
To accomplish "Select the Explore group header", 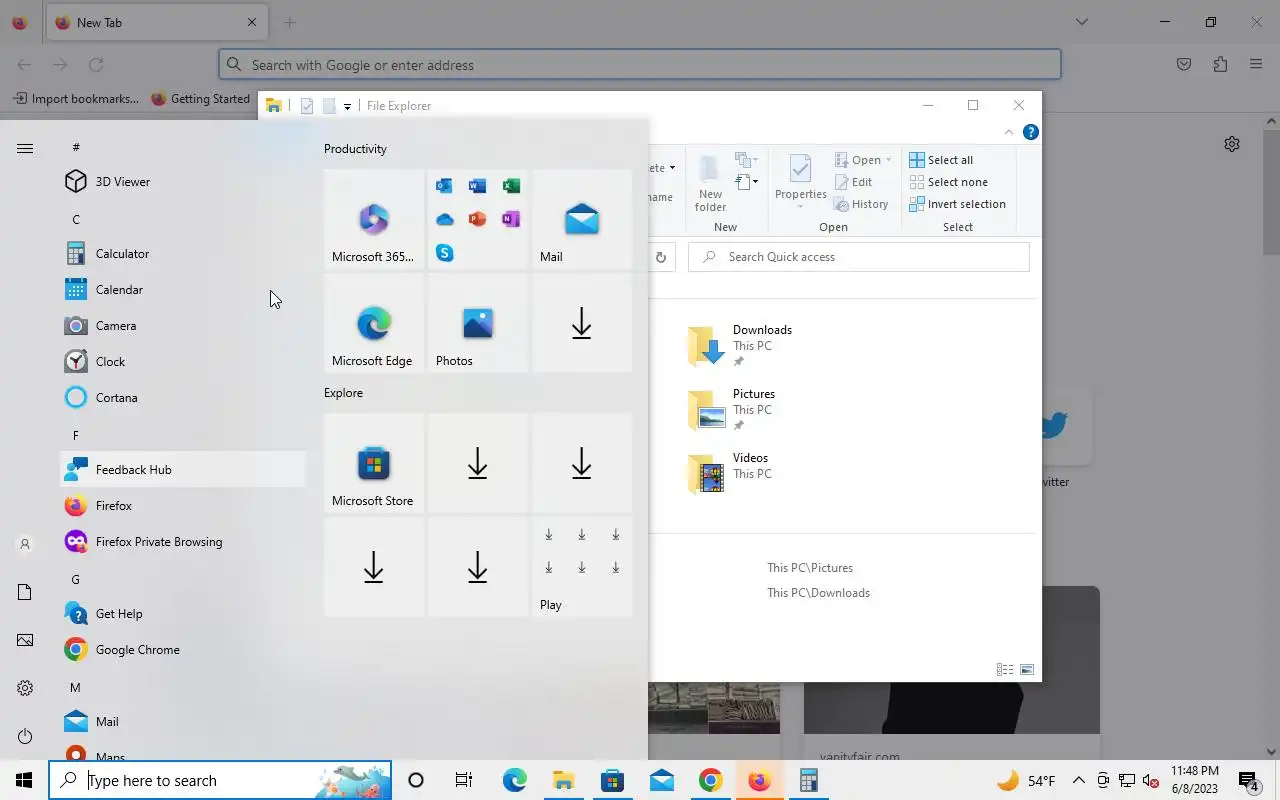I will pyautogui.click(x=343, y=393).
